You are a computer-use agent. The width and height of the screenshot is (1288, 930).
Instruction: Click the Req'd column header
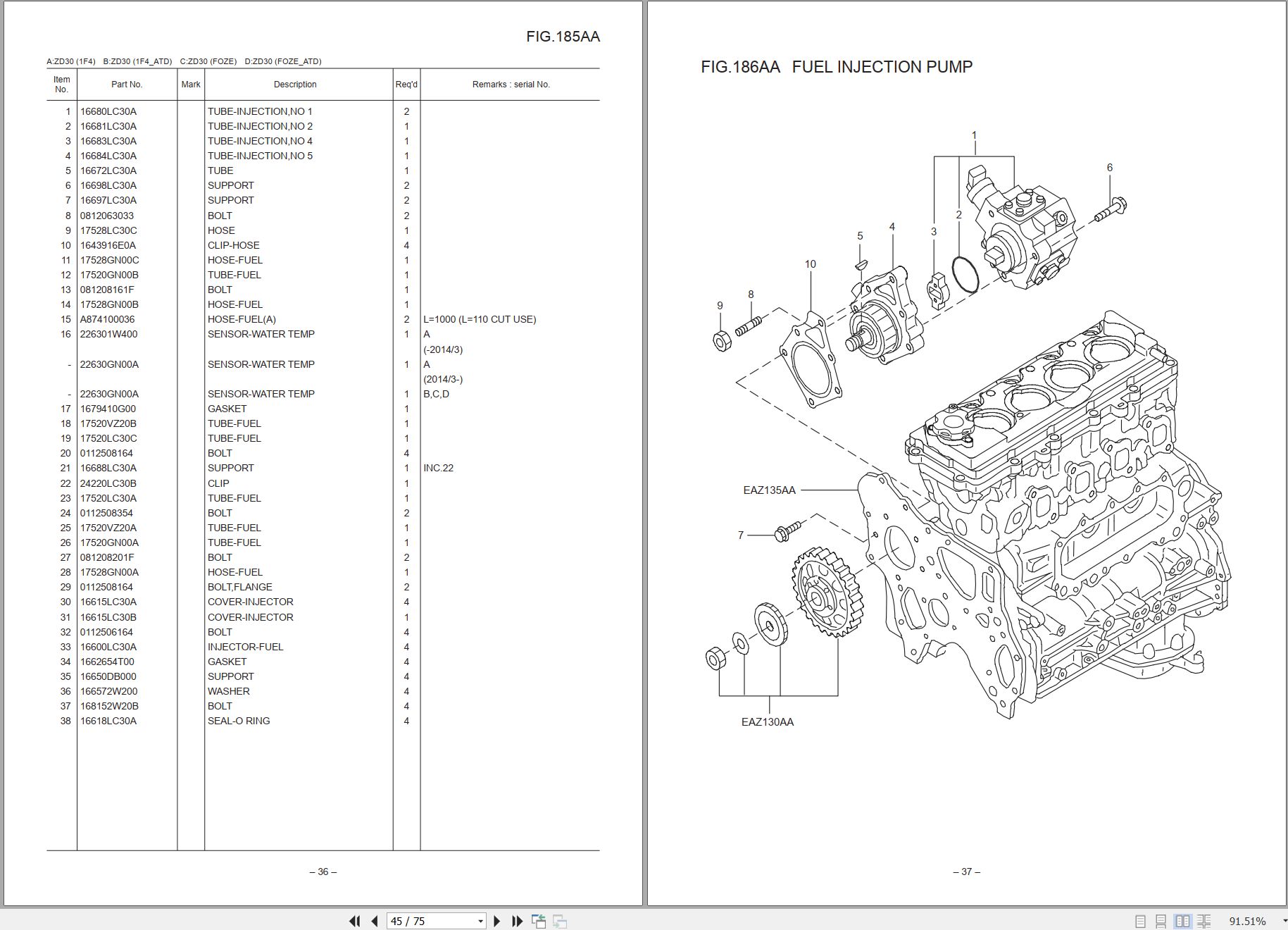coord(406,85)
